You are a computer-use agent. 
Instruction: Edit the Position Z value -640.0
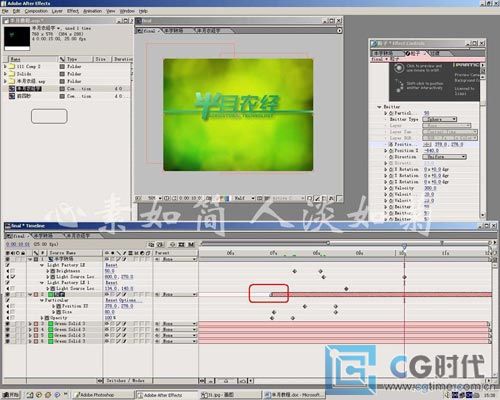click(x=431, y=151)
